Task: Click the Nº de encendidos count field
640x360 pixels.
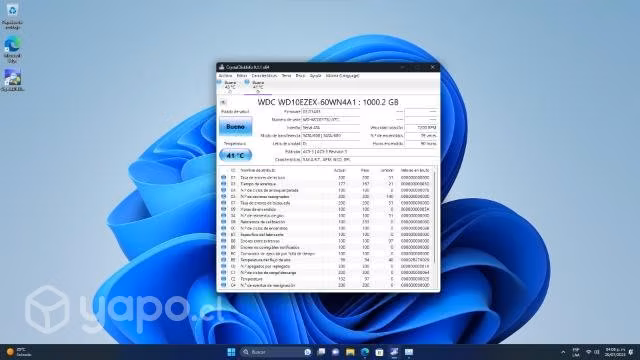Action: [x=421, y=136]
